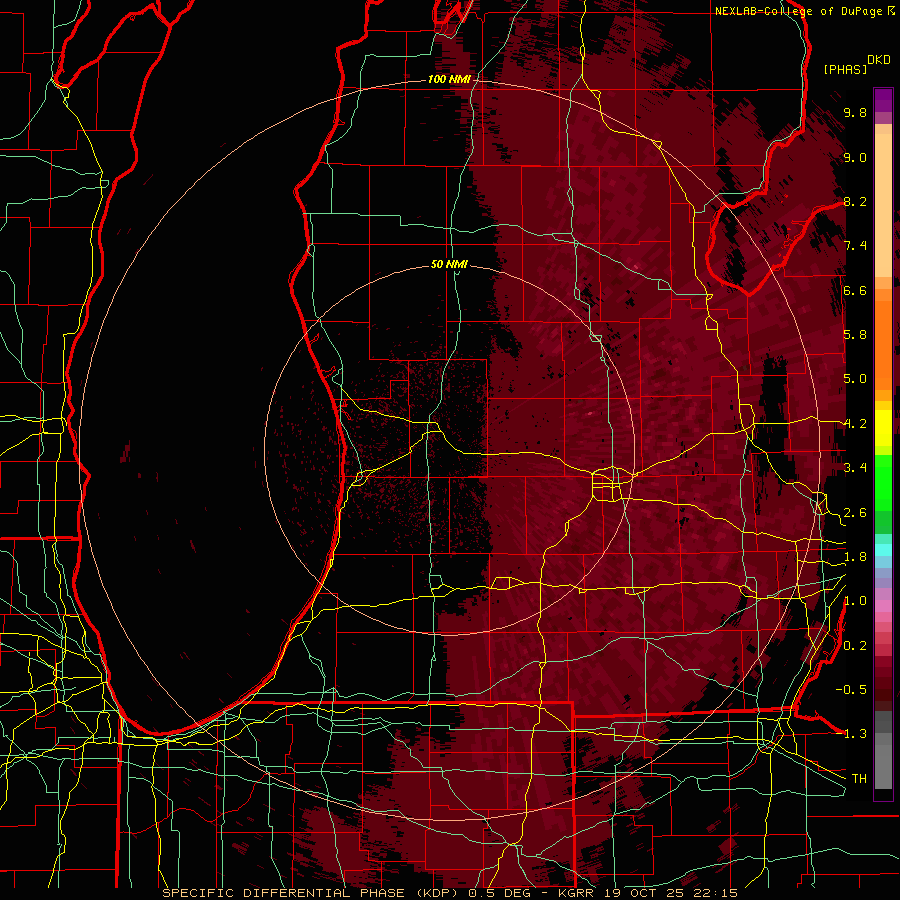Click the 3.4 legend value

pyautogui.click(x=855, y=468)
